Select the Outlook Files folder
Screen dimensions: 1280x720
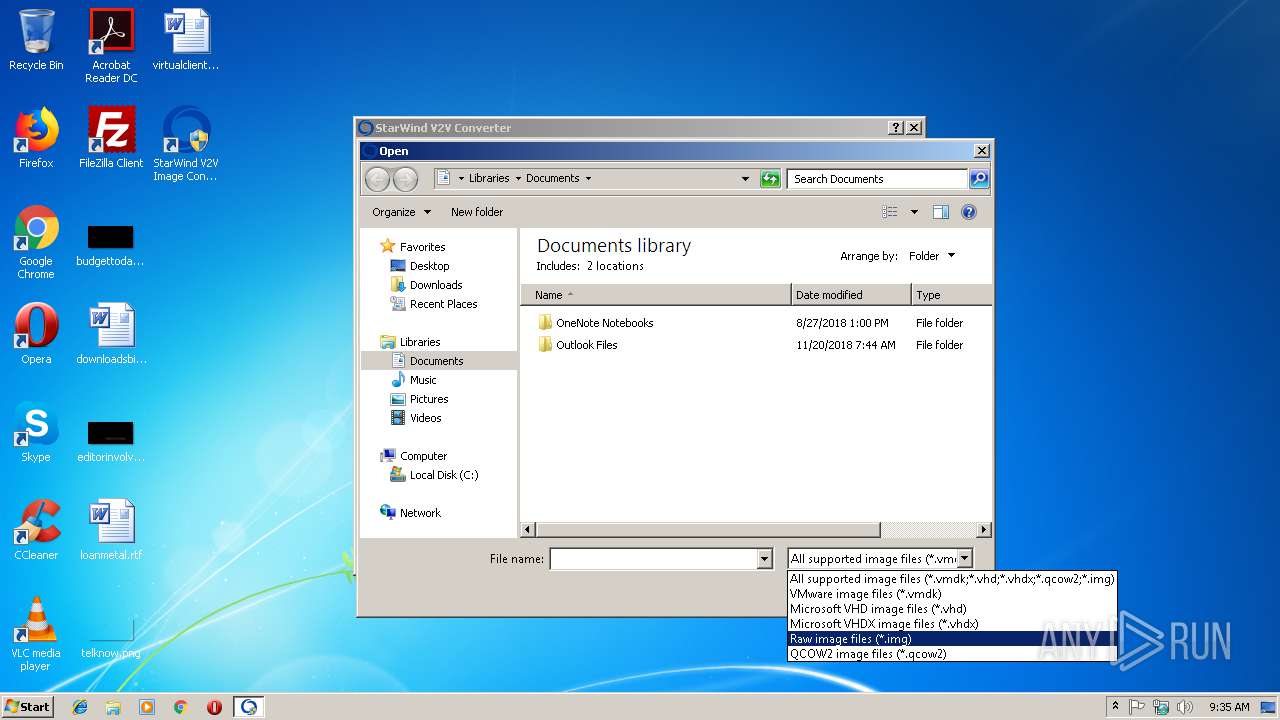[x=586, y=345]
